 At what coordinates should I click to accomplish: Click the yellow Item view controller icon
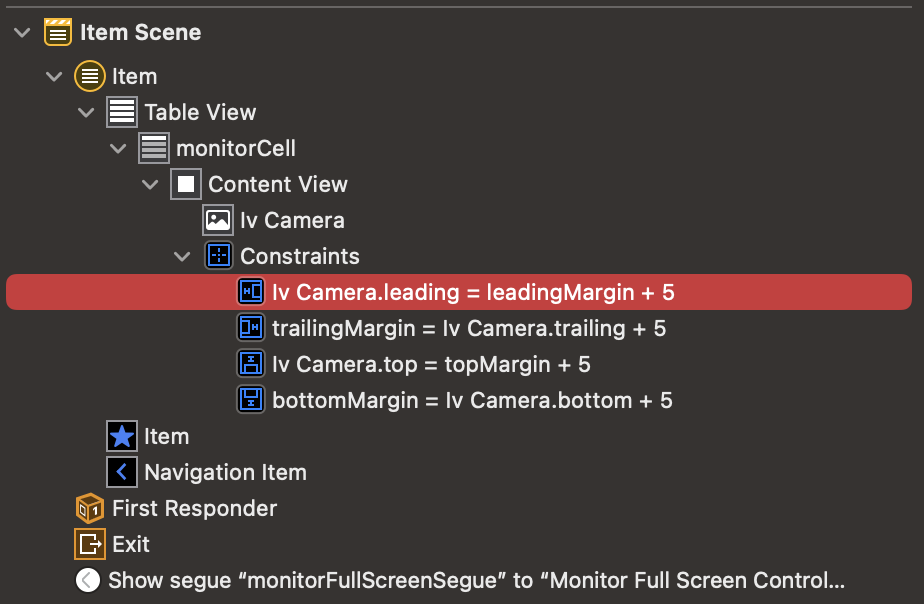pos(90,76)
